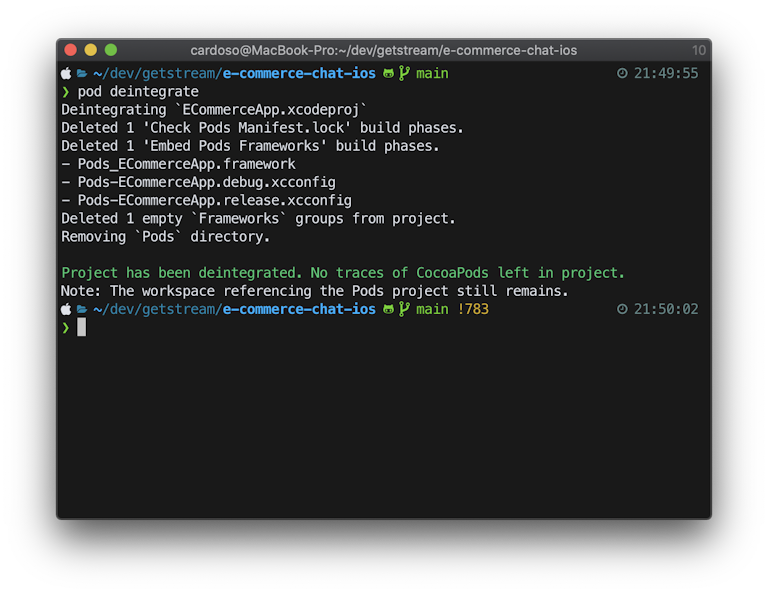Image resolution: width=768 pixels, height=594 pixels.
Task: Click the GitHub cat icon in the second prompt
Action: click(x=388, y=309)
